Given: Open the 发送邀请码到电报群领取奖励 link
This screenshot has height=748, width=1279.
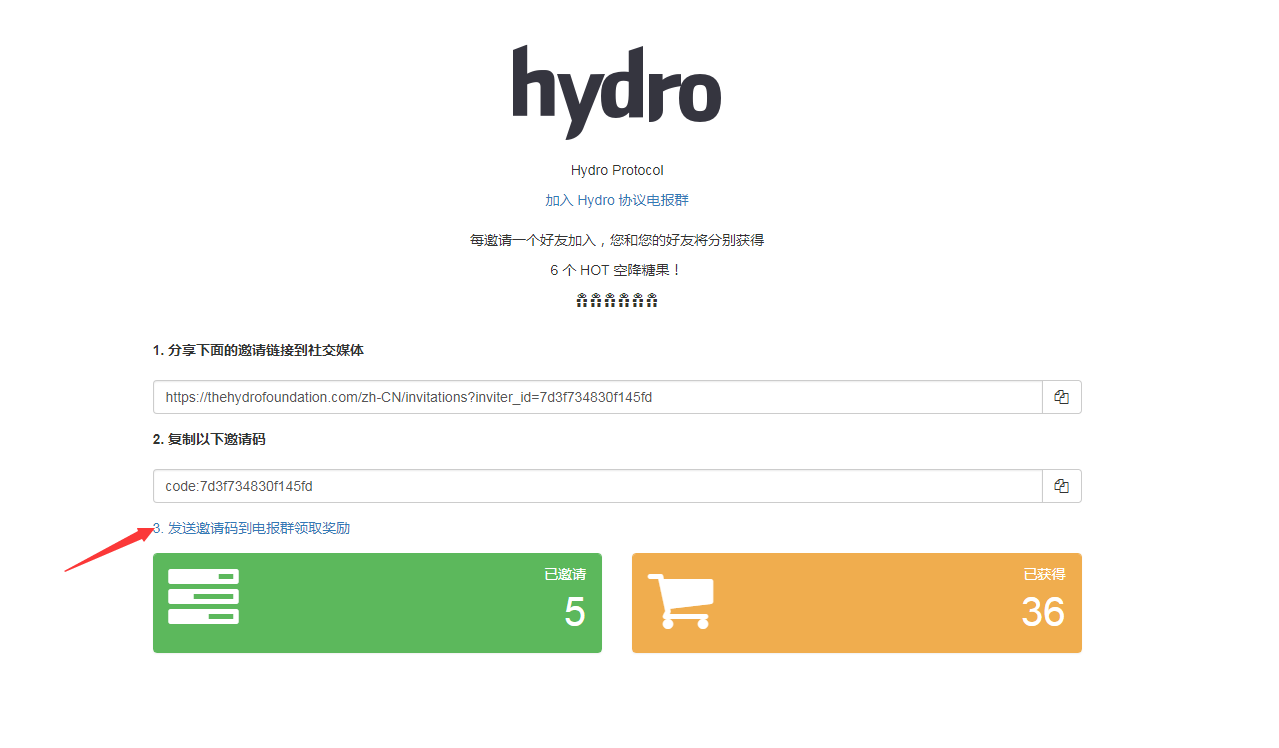Looking at the screenshot, I should [252, 528].
